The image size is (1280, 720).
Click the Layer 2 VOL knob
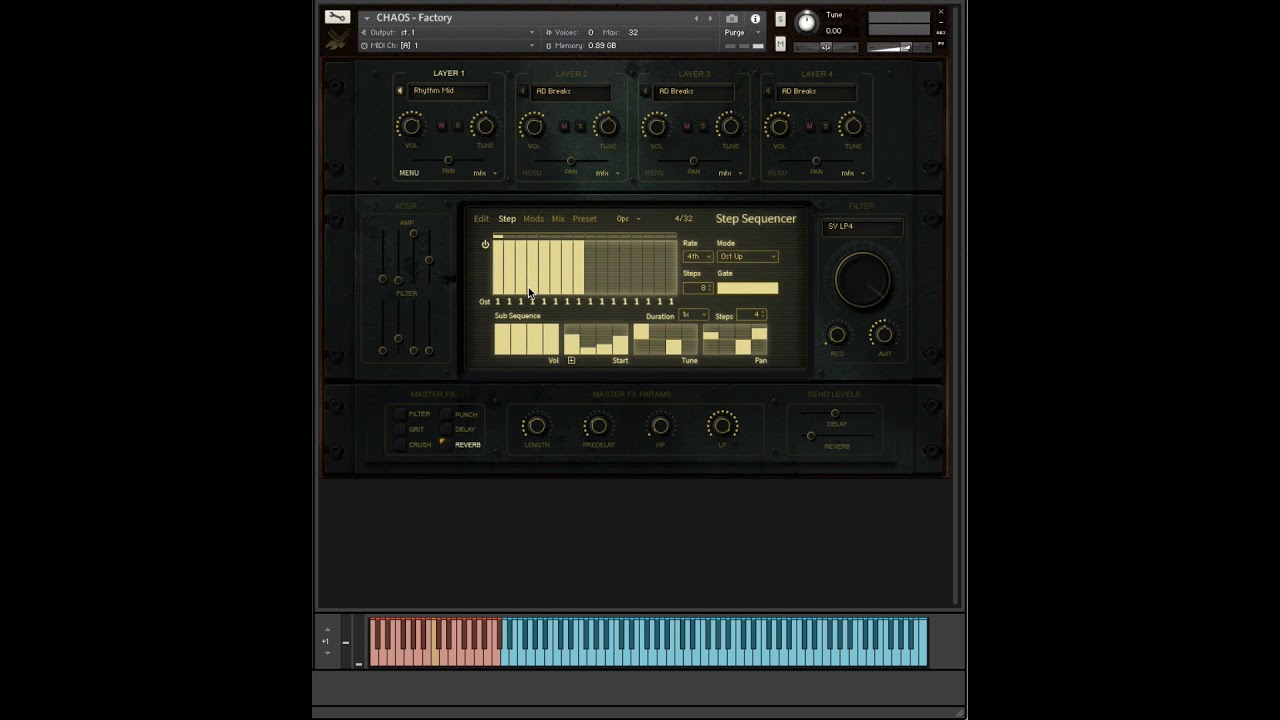click(533, 126)
